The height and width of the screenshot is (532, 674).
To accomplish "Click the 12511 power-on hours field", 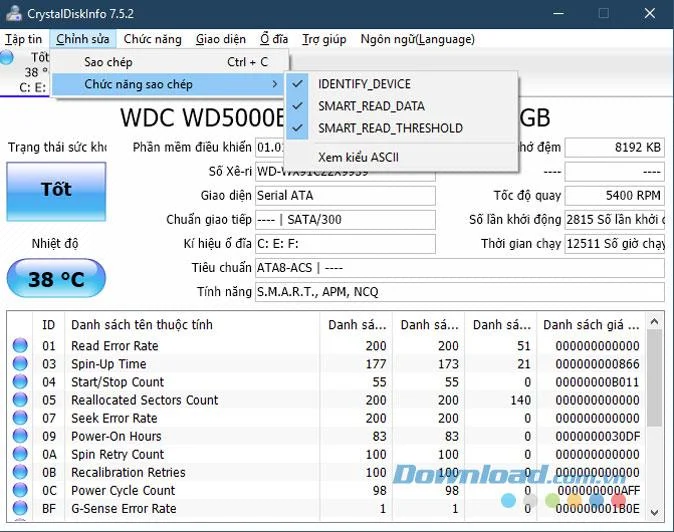I will (x=615, y=244).
